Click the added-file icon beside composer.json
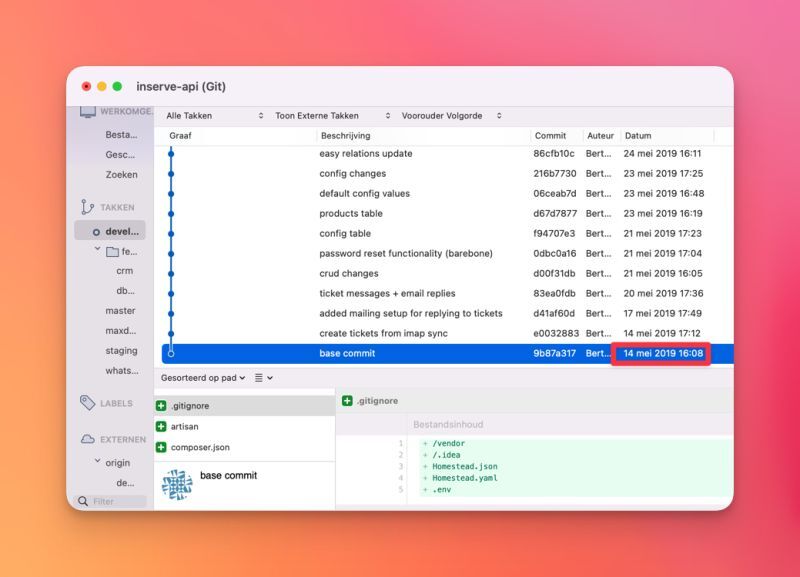 coord(161,447)
